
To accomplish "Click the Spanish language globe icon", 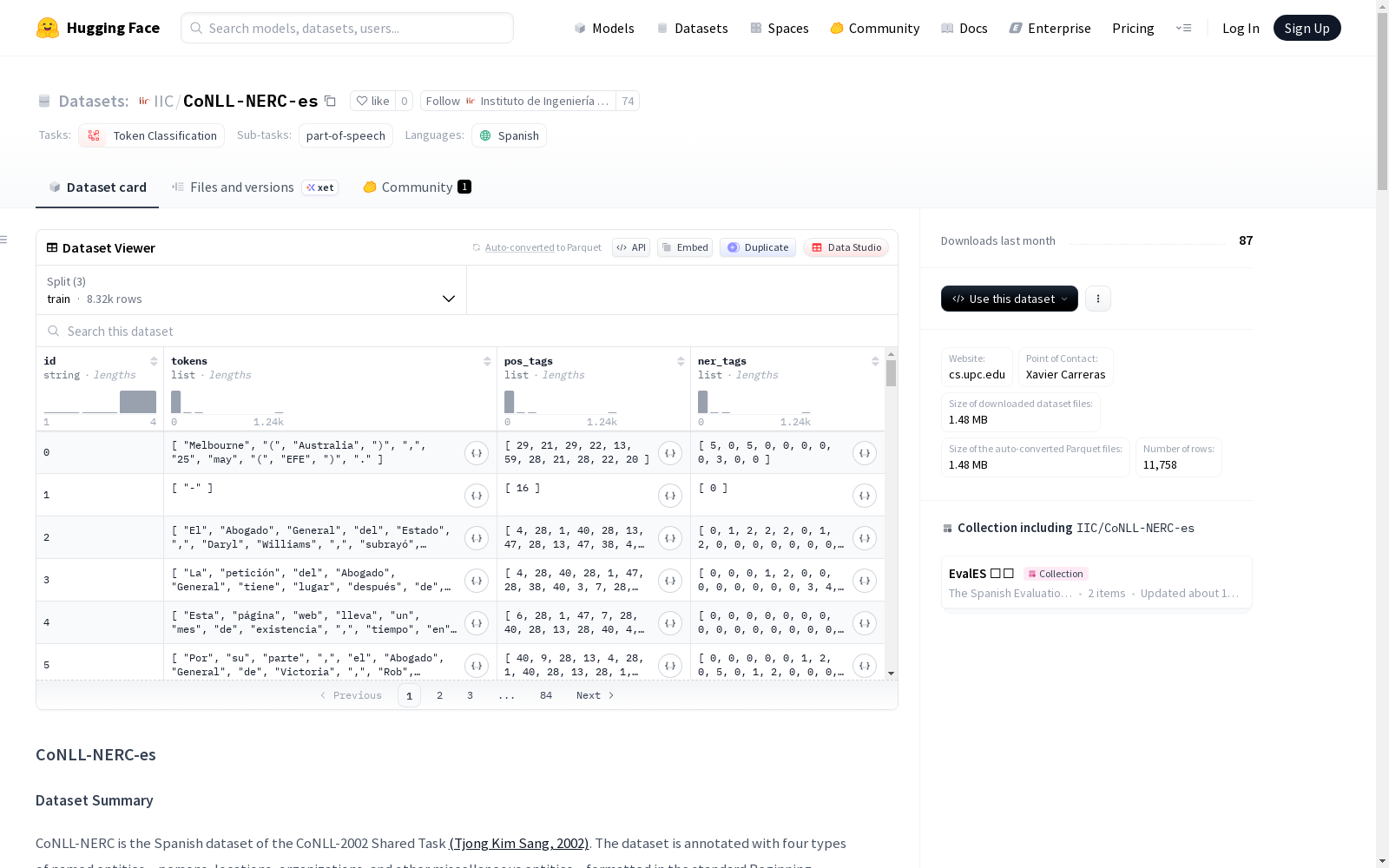I will (x=485, y=135).
